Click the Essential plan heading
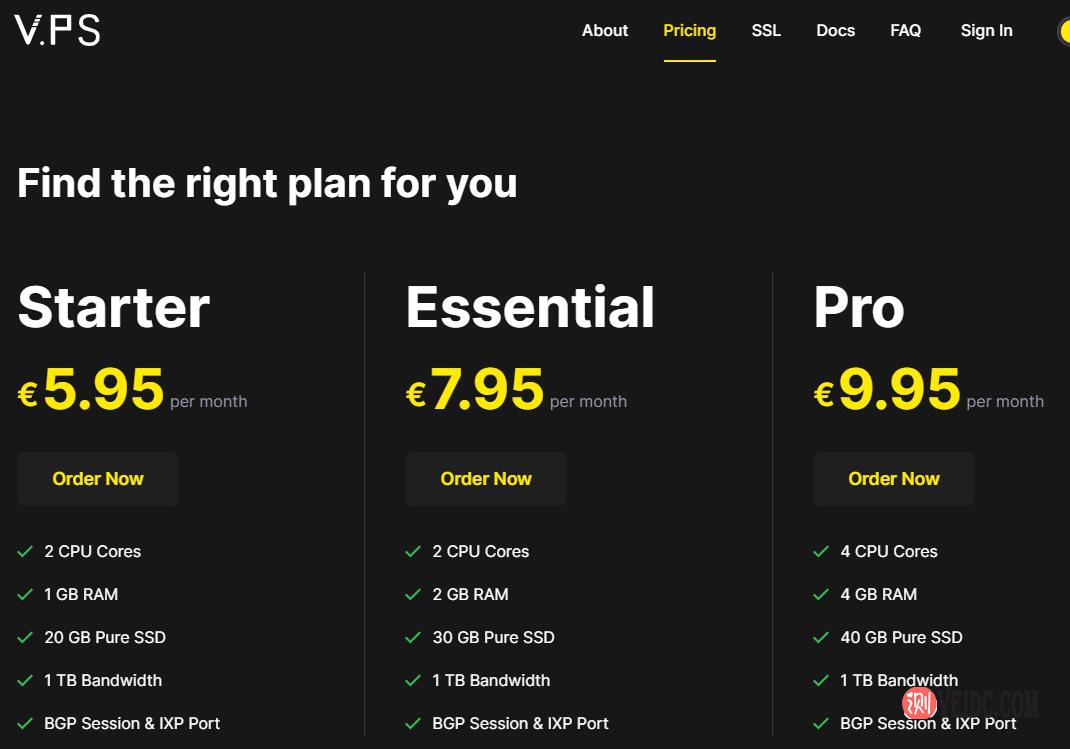The image size is (1070, 749). tap(530, 307)
